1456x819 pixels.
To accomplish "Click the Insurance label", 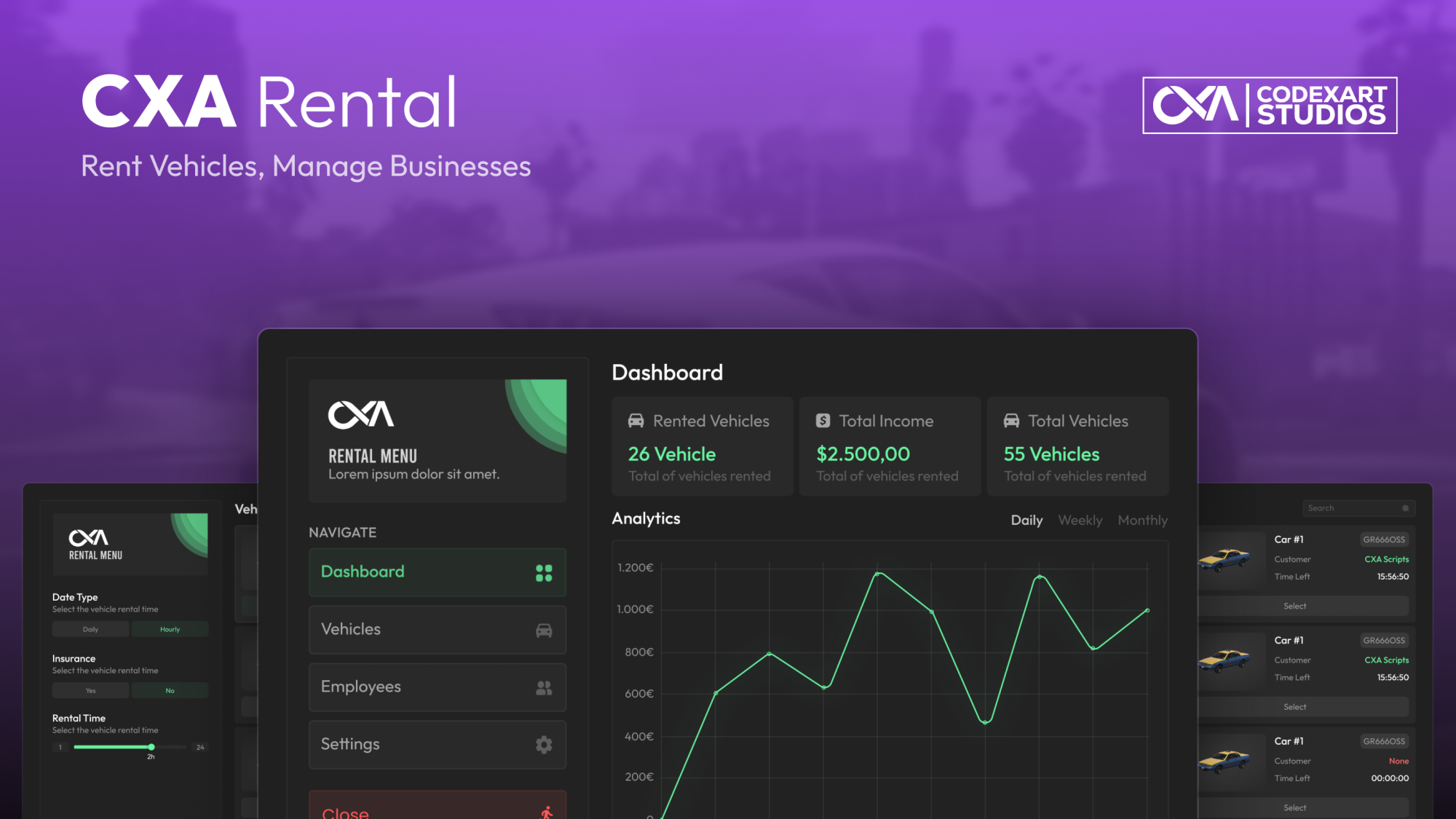I will pyautogui.click(x=74, y=658).
